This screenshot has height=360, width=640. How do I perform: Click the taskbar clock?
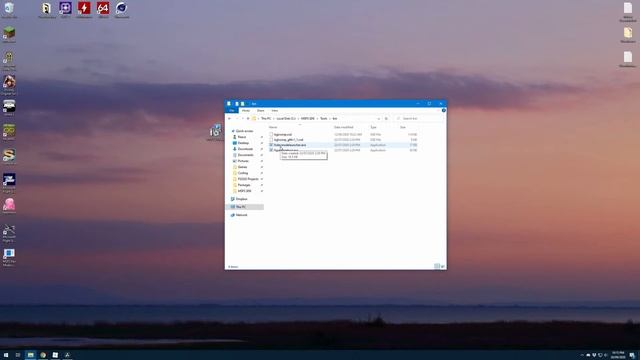click(618, 355)
